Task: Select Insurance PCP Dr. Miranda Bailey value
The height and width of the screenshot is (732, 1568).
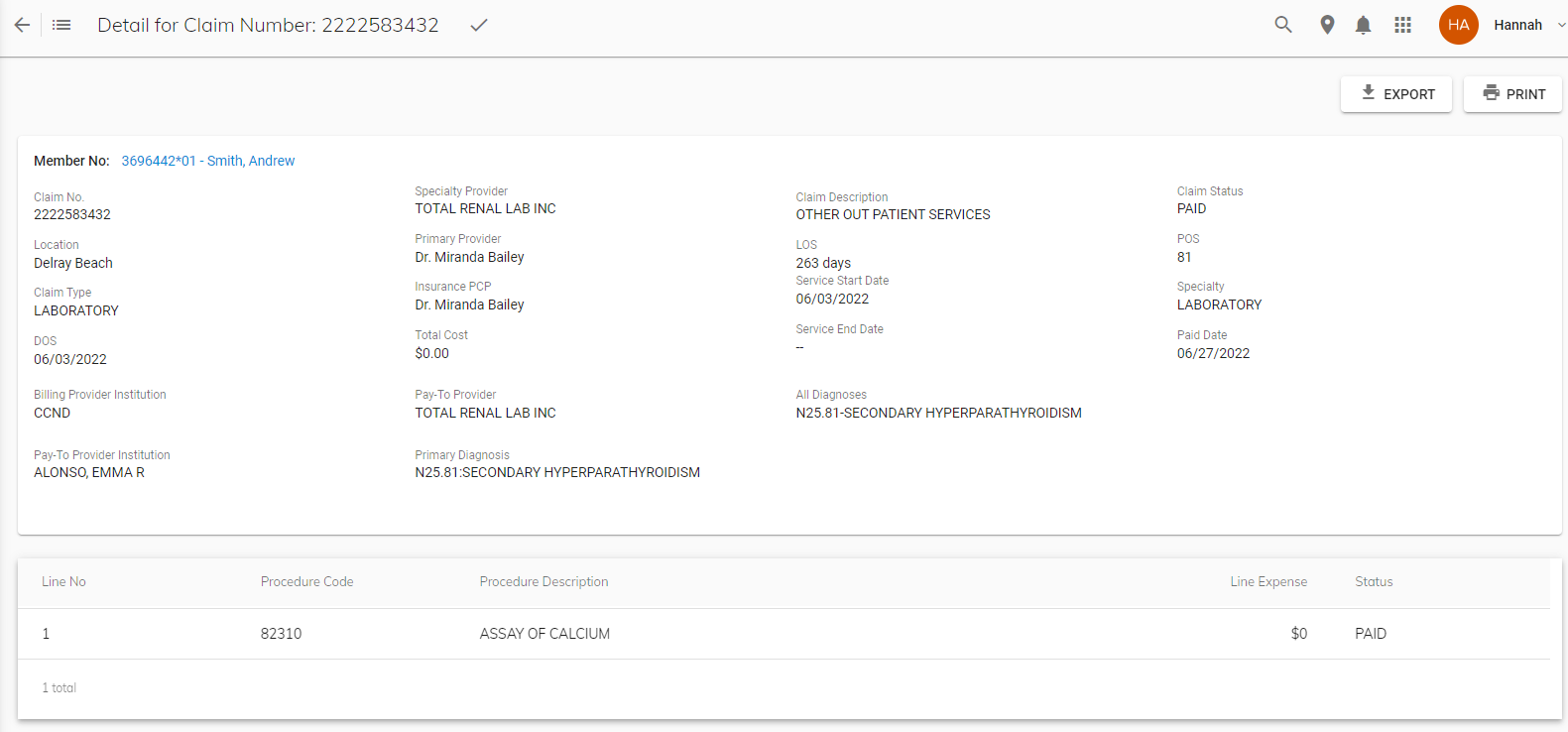Action: tap(469, 305)
